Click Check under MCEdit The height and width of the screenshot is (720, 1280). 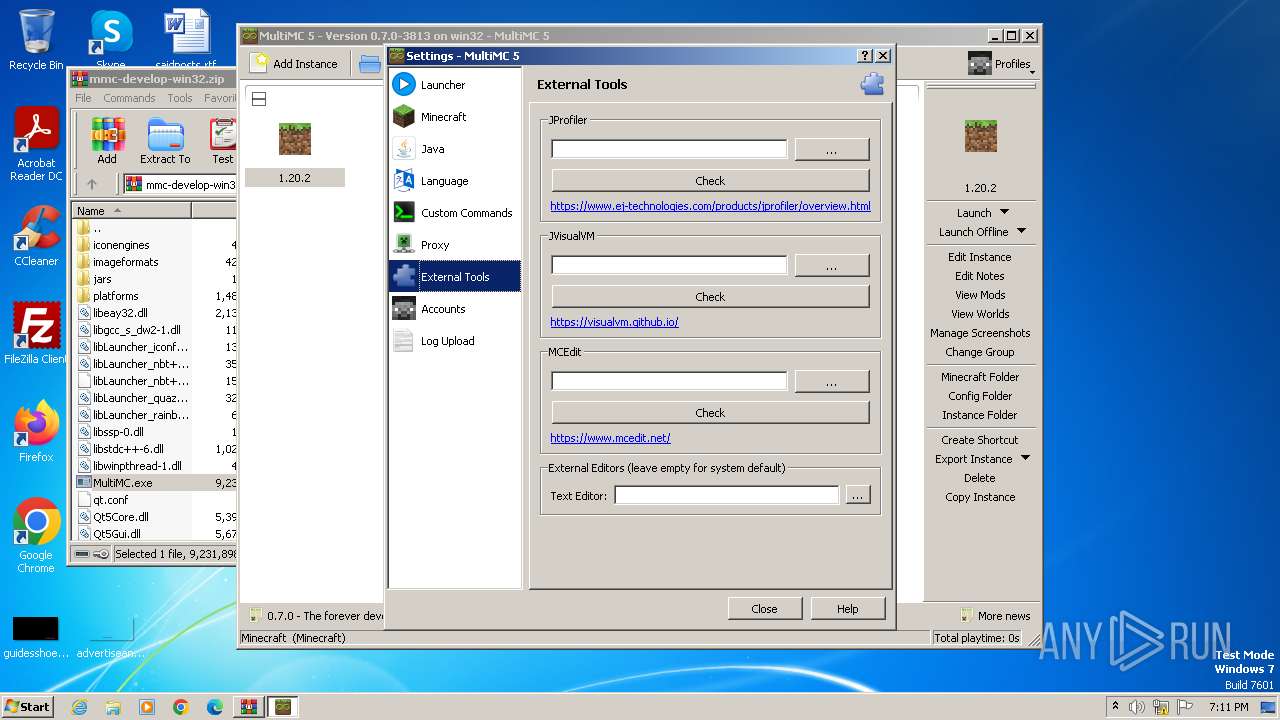[x=710, y=413]
